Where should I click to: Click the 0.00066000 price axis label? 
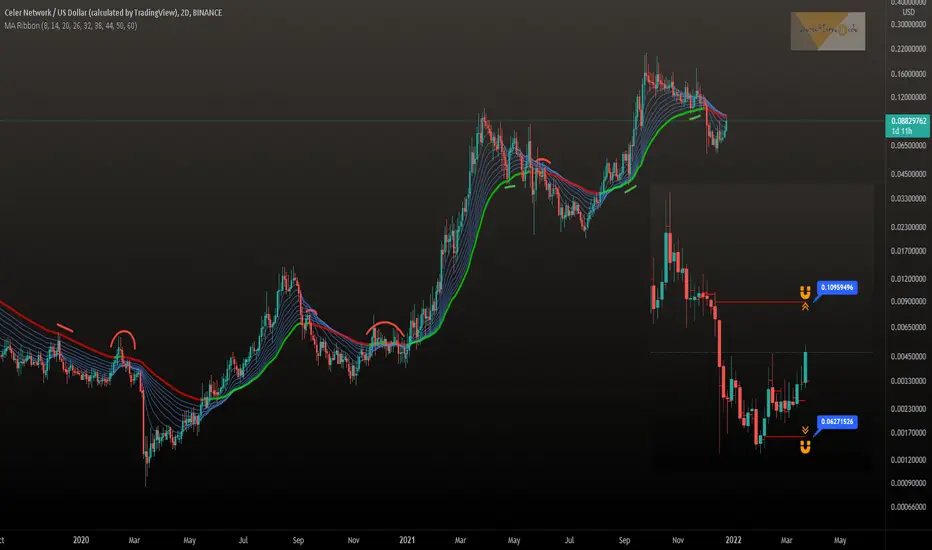pos(908,507)
